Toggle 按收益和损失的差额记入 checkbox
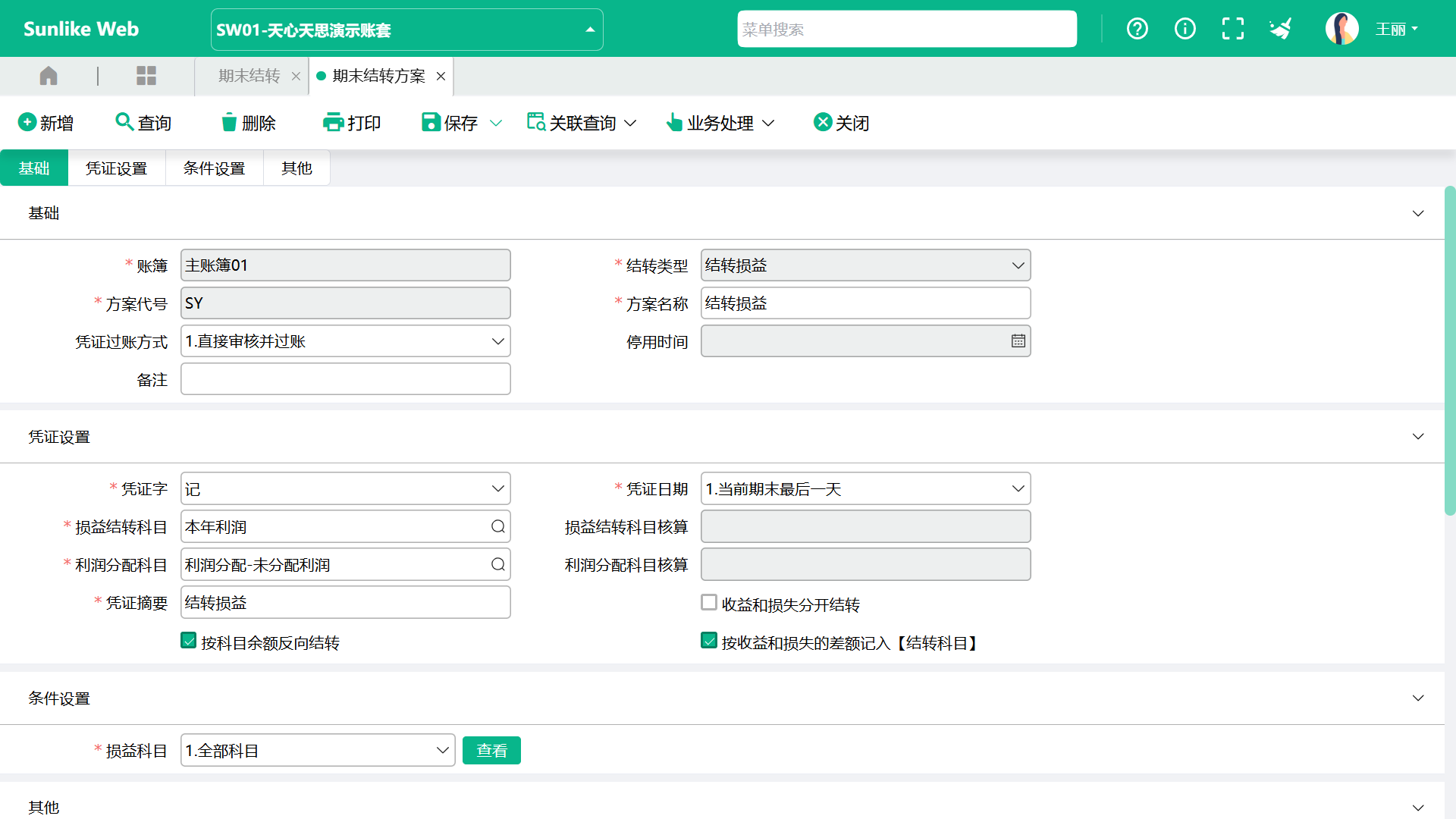 [709, 641]
